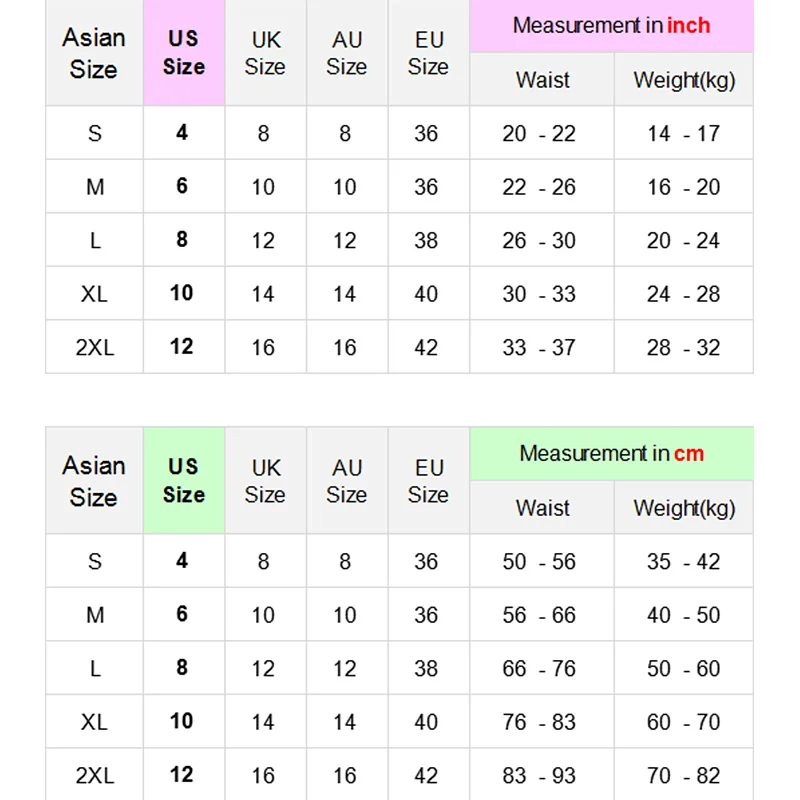Click the weight range 24 - 28

[x=684, y=294]
